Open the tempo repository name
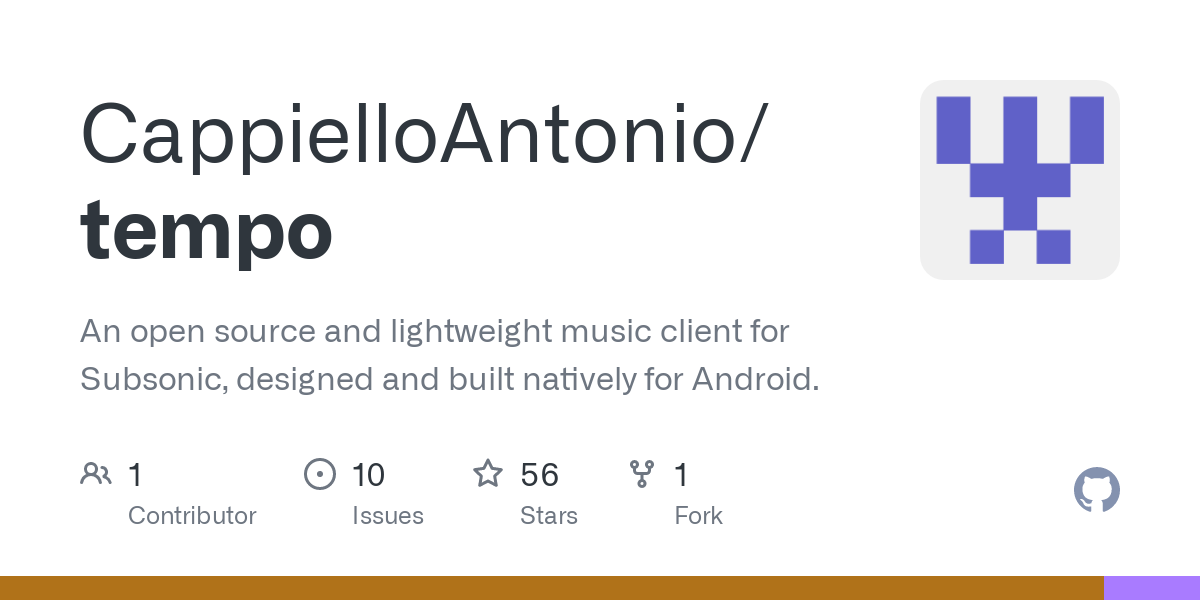Screen dimensions: 1200x600 click(x=206, y=230)
